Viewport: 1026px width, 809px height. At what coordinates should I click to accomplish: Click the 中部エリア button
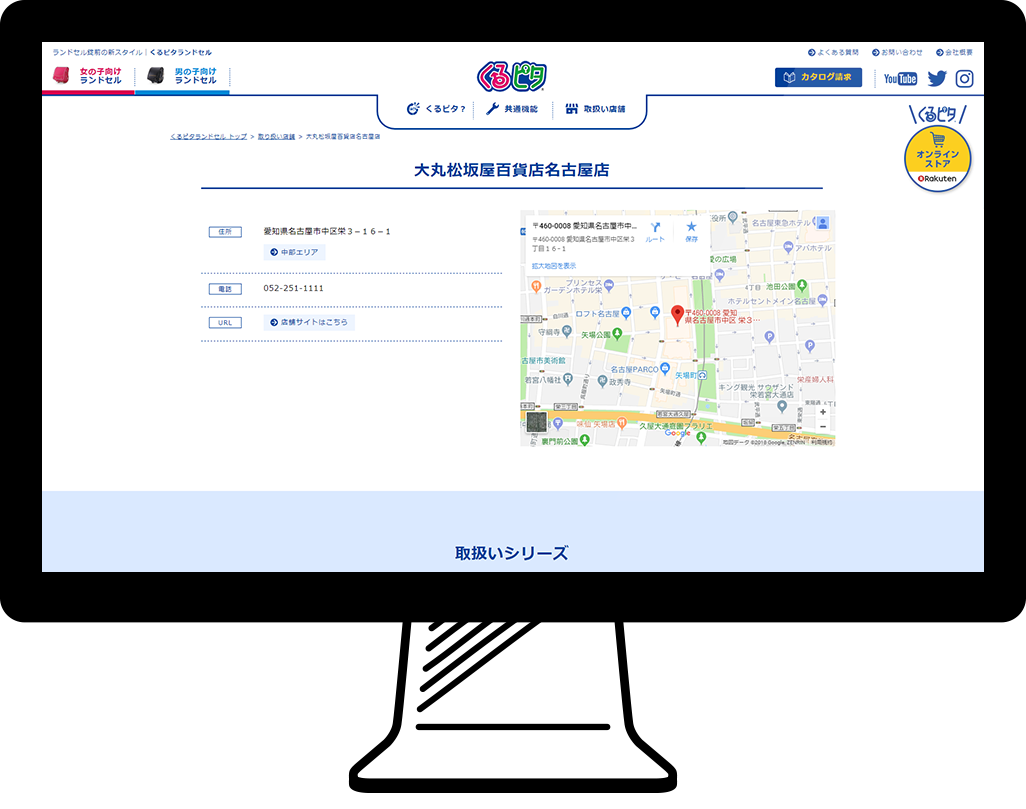[x=294, y=252]
